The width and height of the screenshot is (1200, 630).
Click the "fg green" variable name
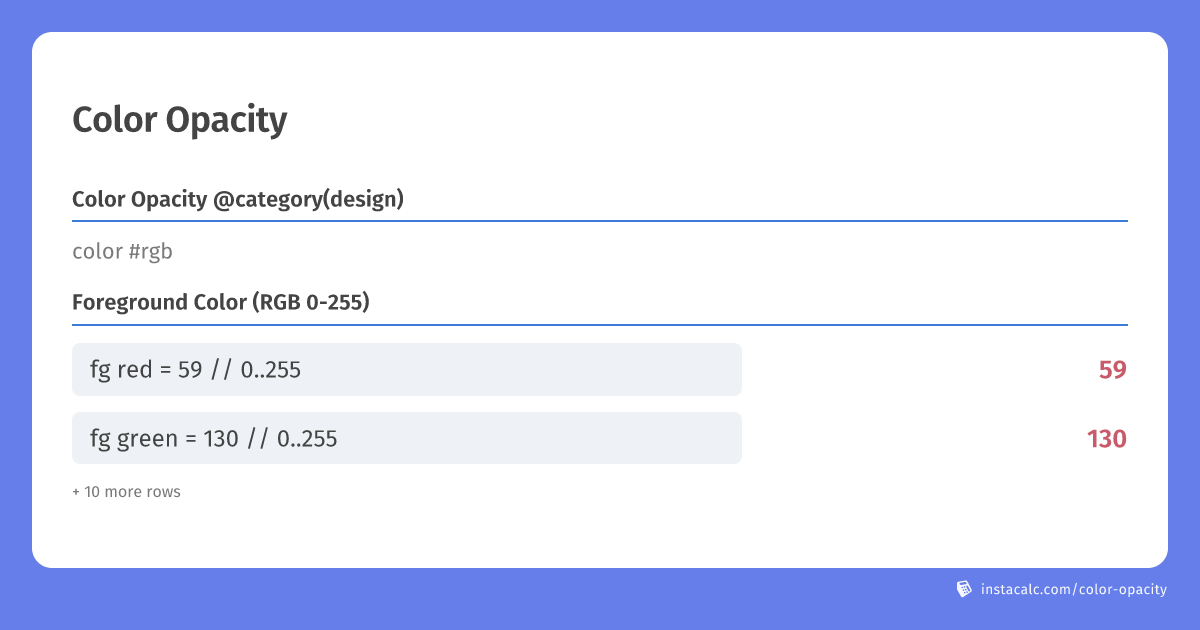click(x=134, y=438)
